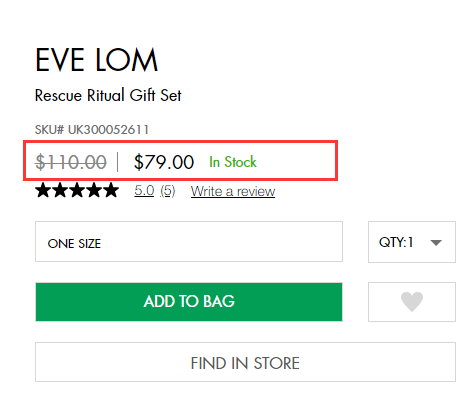Screen dimensions: 475x410
Task: Click the EVE LOM brand name
Action: click(x=96, y=60)
